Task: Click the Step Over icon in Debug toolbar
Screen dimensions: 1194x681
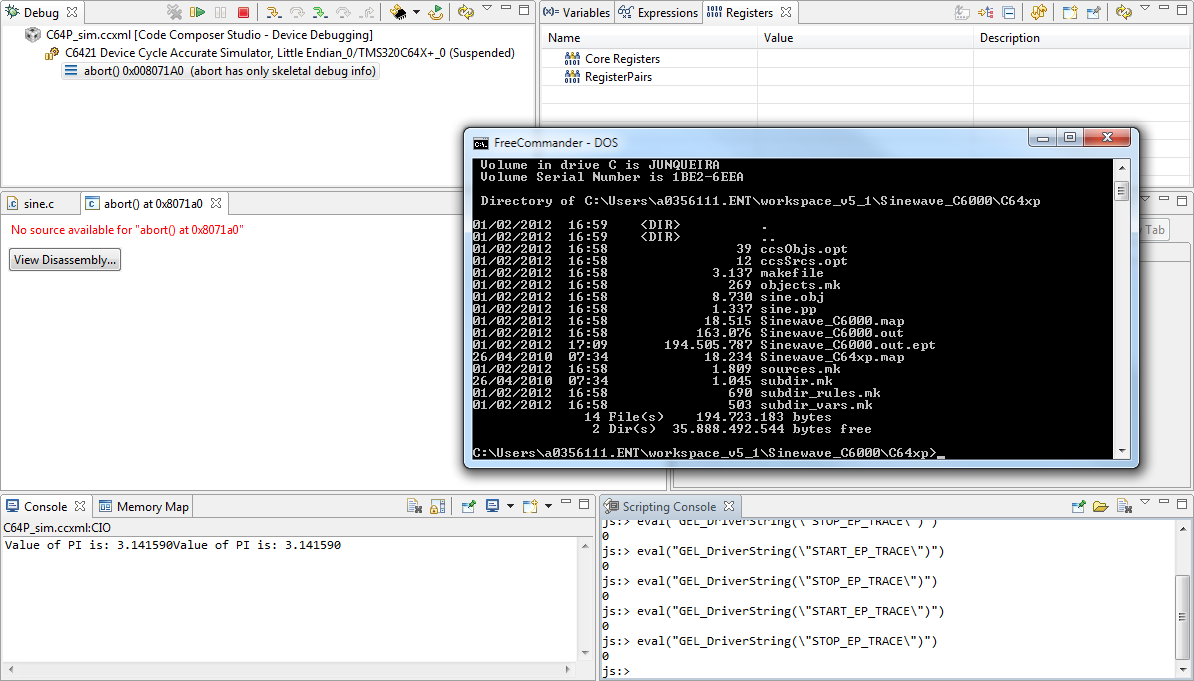Action: pos(297,12)
